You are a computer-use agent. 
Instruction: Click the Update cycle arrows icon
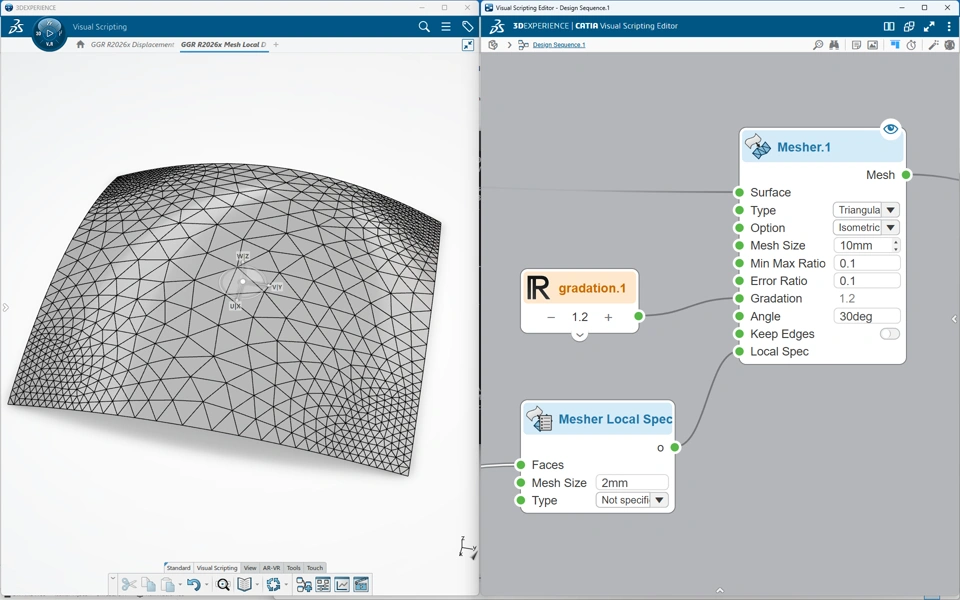pos(273,584)
